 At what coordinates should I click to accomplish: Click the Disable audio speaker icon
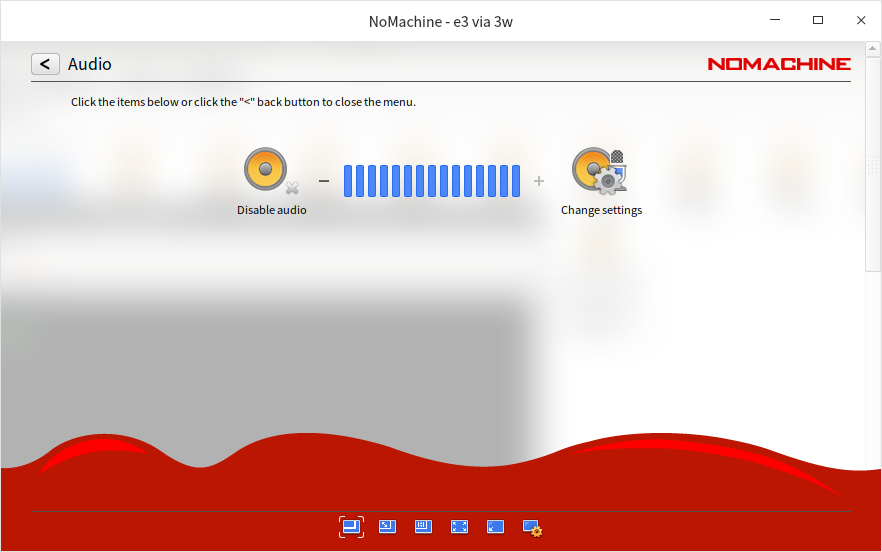(x=271, y=170)
